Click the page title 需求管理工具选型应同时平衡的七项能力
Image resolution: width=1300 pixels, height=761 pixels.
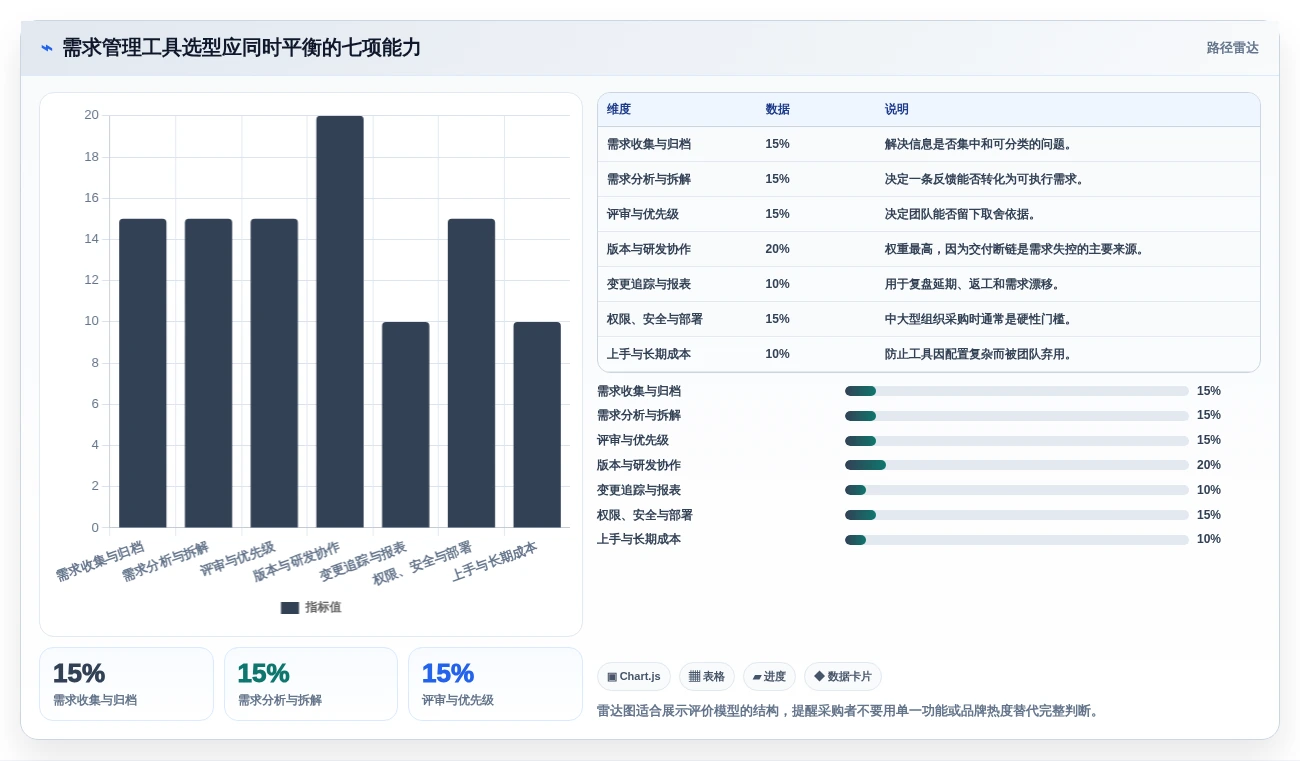point(241,48)
